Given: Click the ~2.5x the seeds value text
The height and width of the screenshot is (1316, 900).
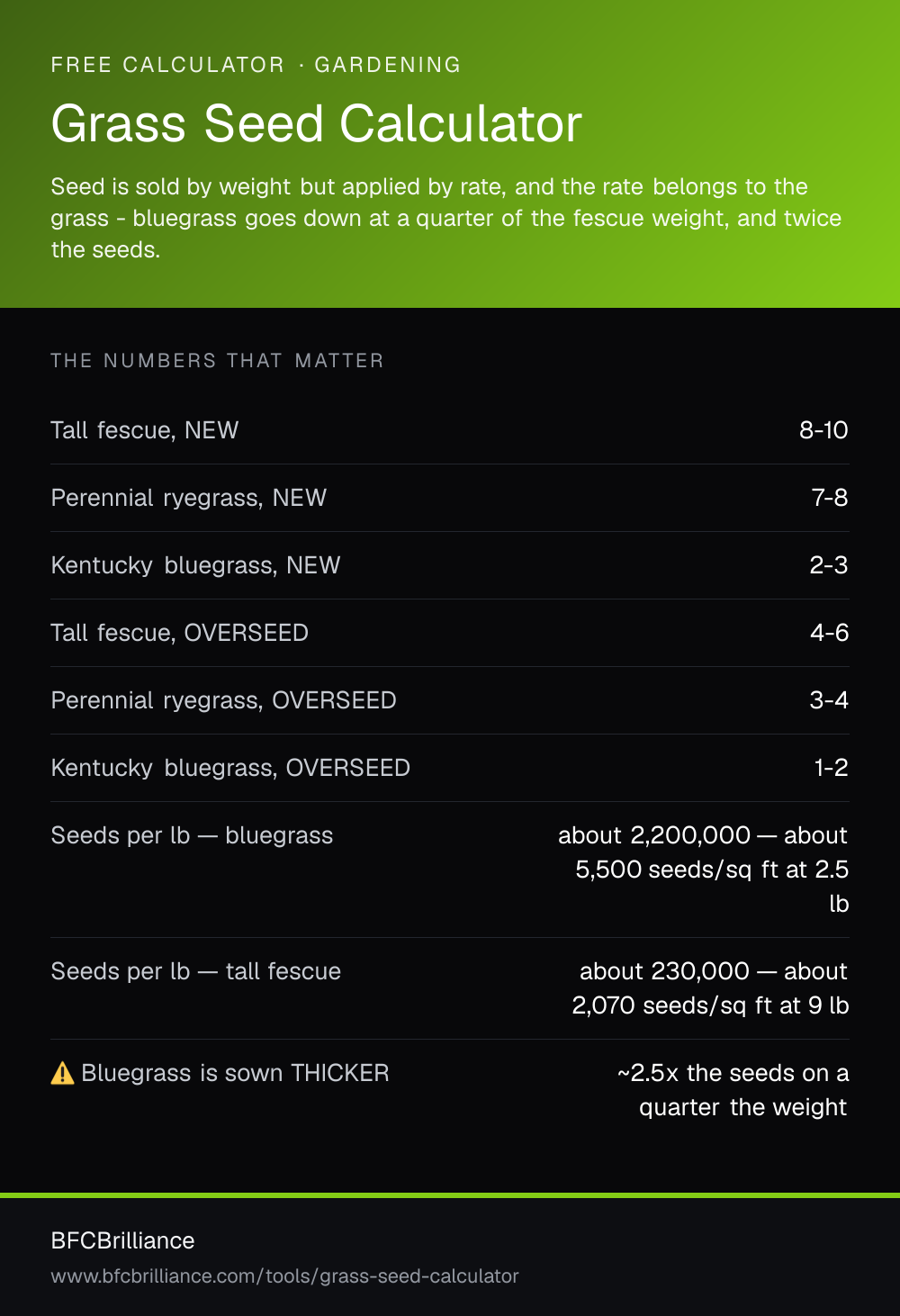Looking at the screenshot, I should [733, 1090].
